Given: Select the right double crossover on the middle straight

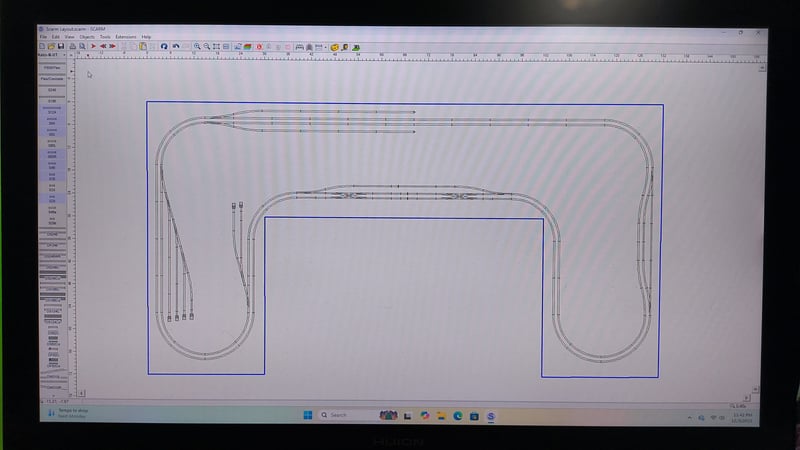Looking at the screenshot, I should tap(462, 196).
